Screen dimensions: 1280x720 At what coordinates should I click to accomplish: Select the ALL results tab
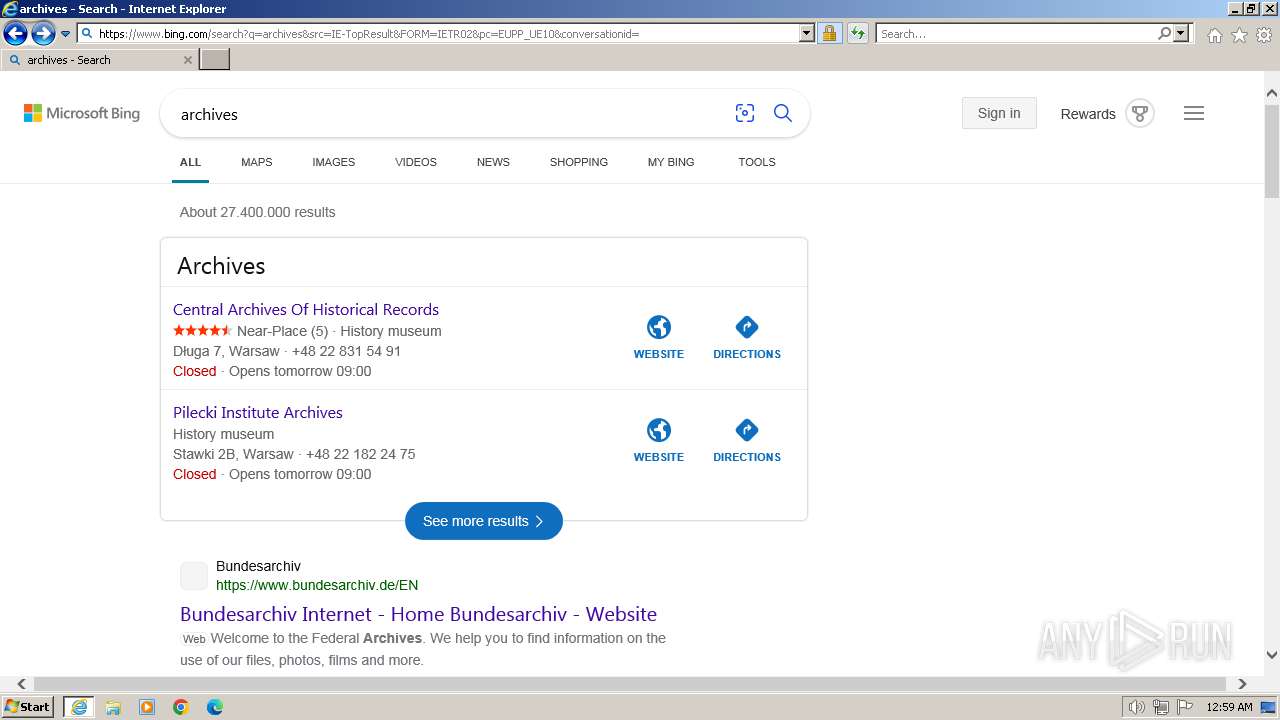coord(190,162)
